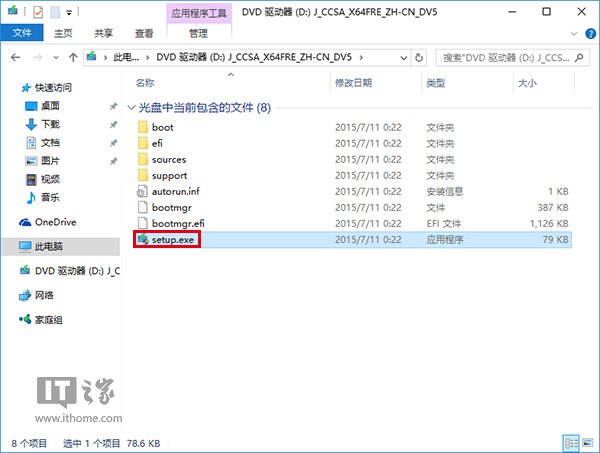600x453 pixels.
Task: Select 此电脑 (This PC) in navigation pane
Action: tap(50, 246)
